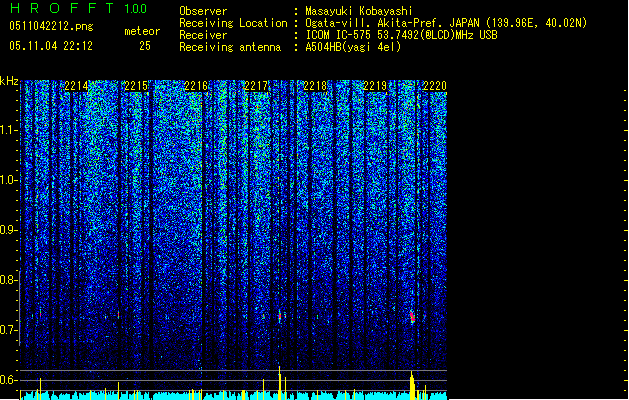This screenshot has height=400, width=629.
Task: Click the kHz axis unit label
Action: coord(9,81)
